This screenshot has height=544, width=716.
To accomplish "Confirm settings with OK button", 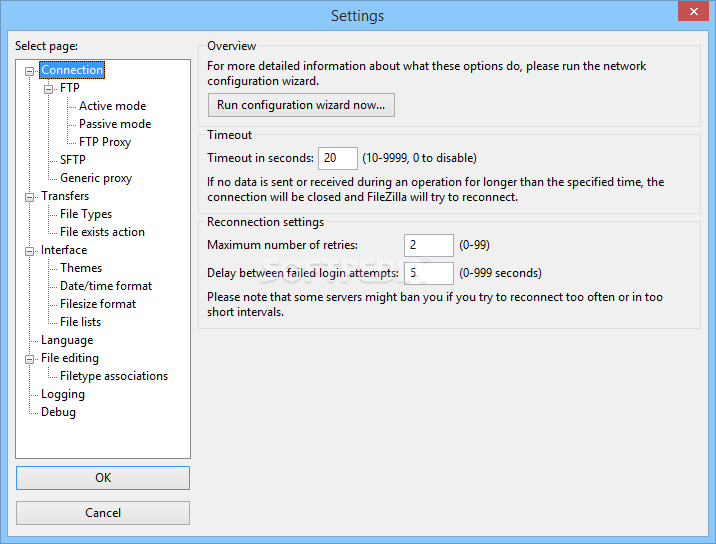I will [x=103, y=478].
